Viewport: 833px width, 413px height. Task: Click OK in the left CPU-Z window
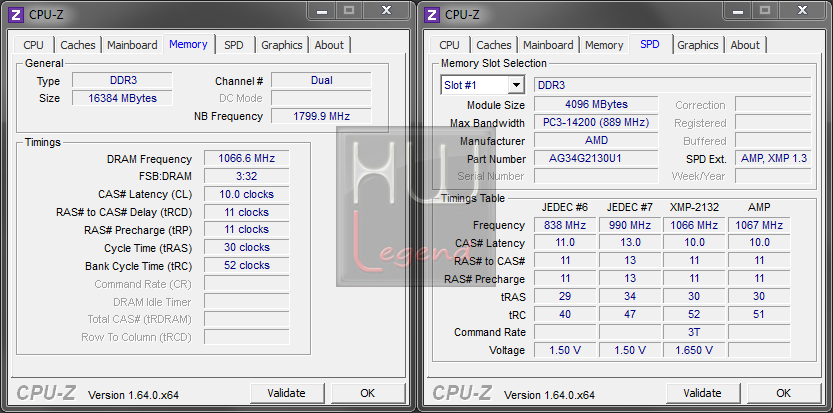368,393
